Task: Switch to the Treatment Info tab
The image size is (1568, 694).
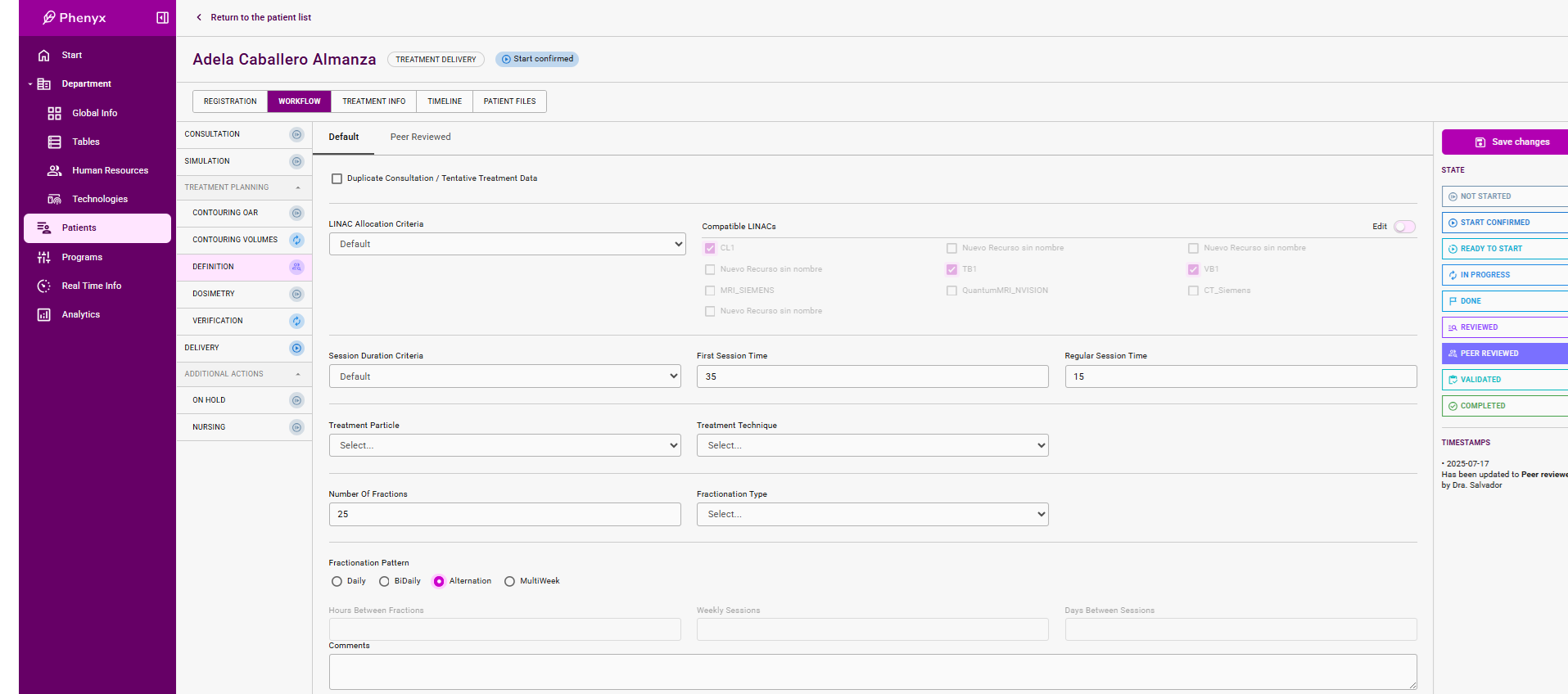Action: point(373,101)
